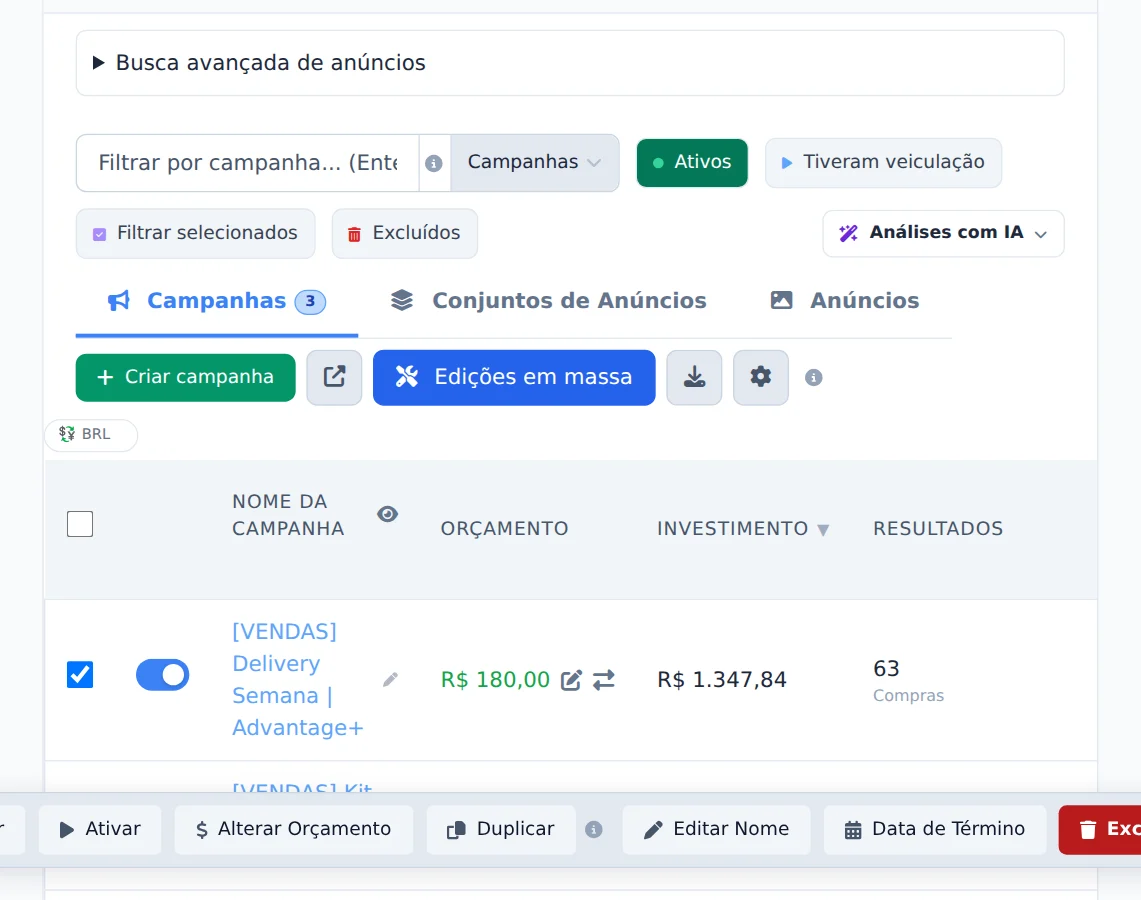Click the Filtrar por campanha input field
This screenshot has width=1141, height=900.
click(247, 162)
